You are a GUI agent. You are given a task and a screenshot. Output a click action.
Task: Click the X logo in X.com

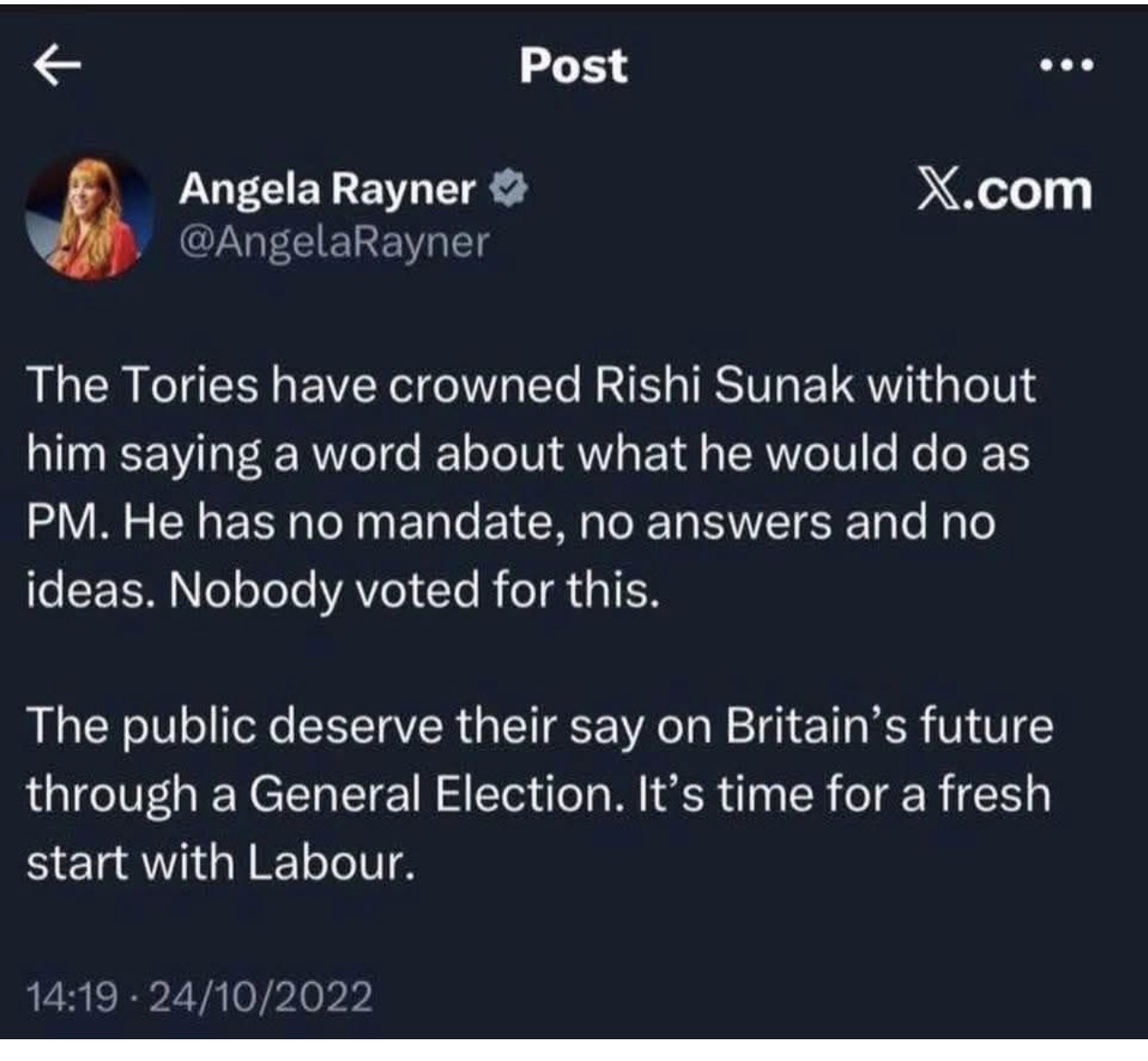(x=937, y=190)
